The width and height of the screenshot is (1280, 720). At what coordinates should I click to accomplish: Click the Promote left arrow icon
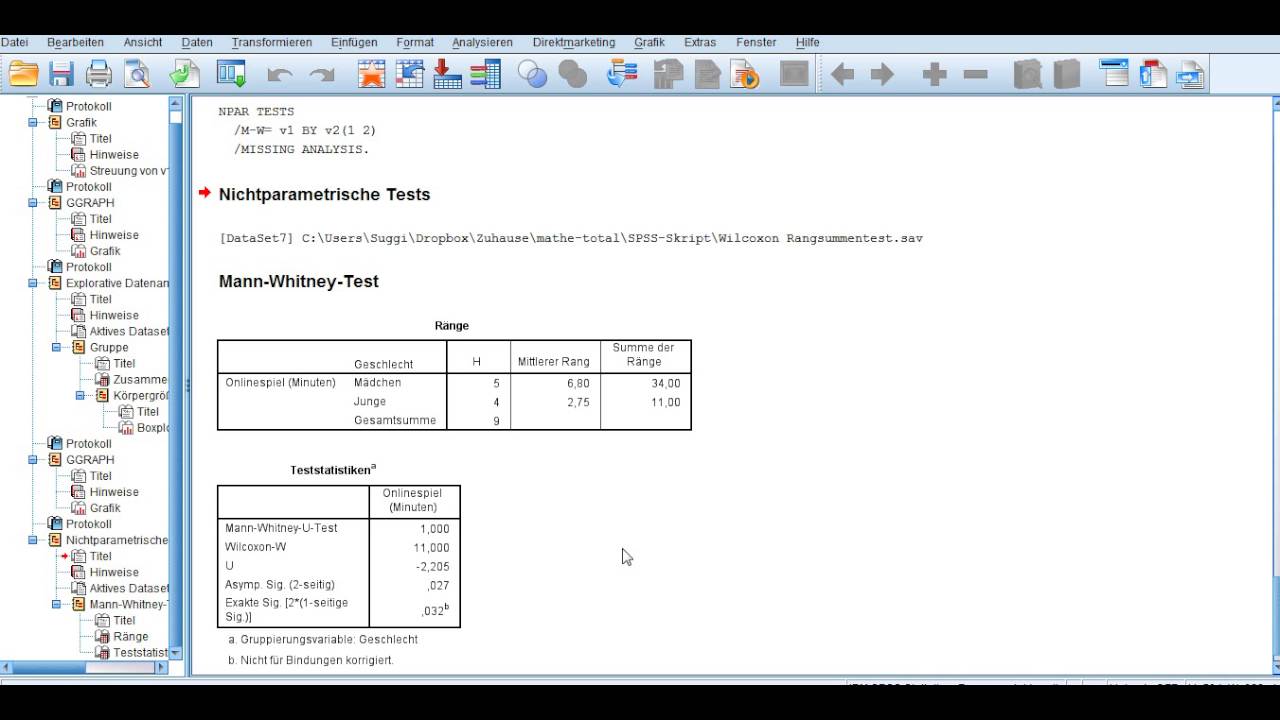coord(842,75)
